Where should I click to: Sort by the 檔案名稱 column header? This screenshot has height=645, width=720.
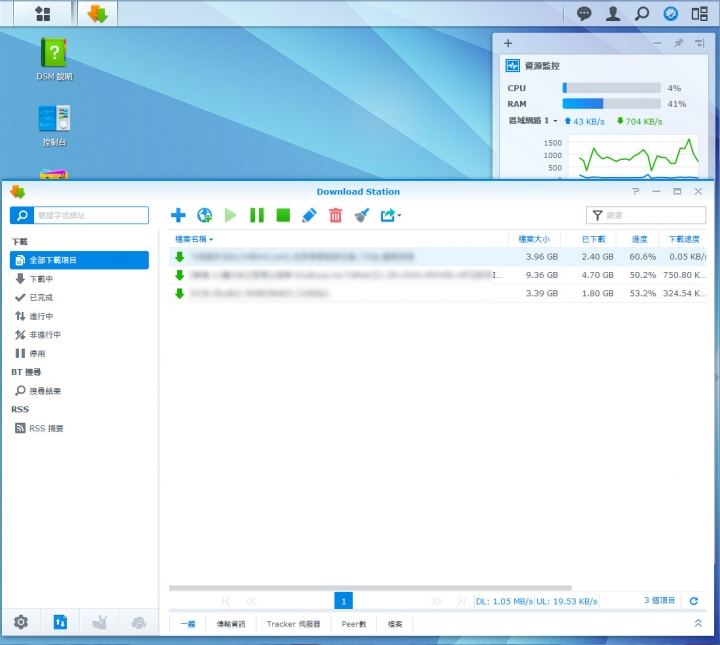point(338,239)
